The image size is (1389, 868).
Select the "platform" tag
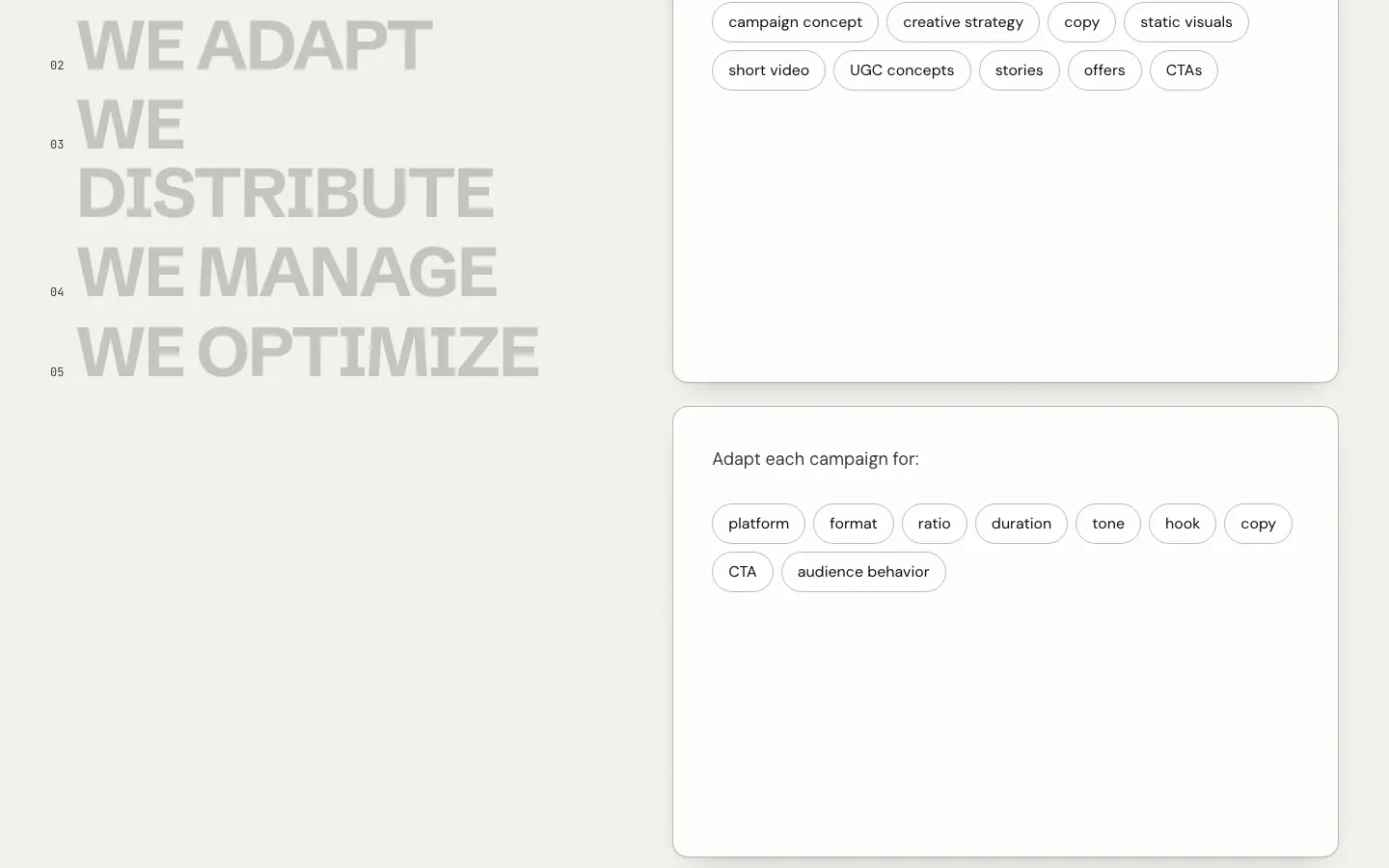[x=758, y=524]
